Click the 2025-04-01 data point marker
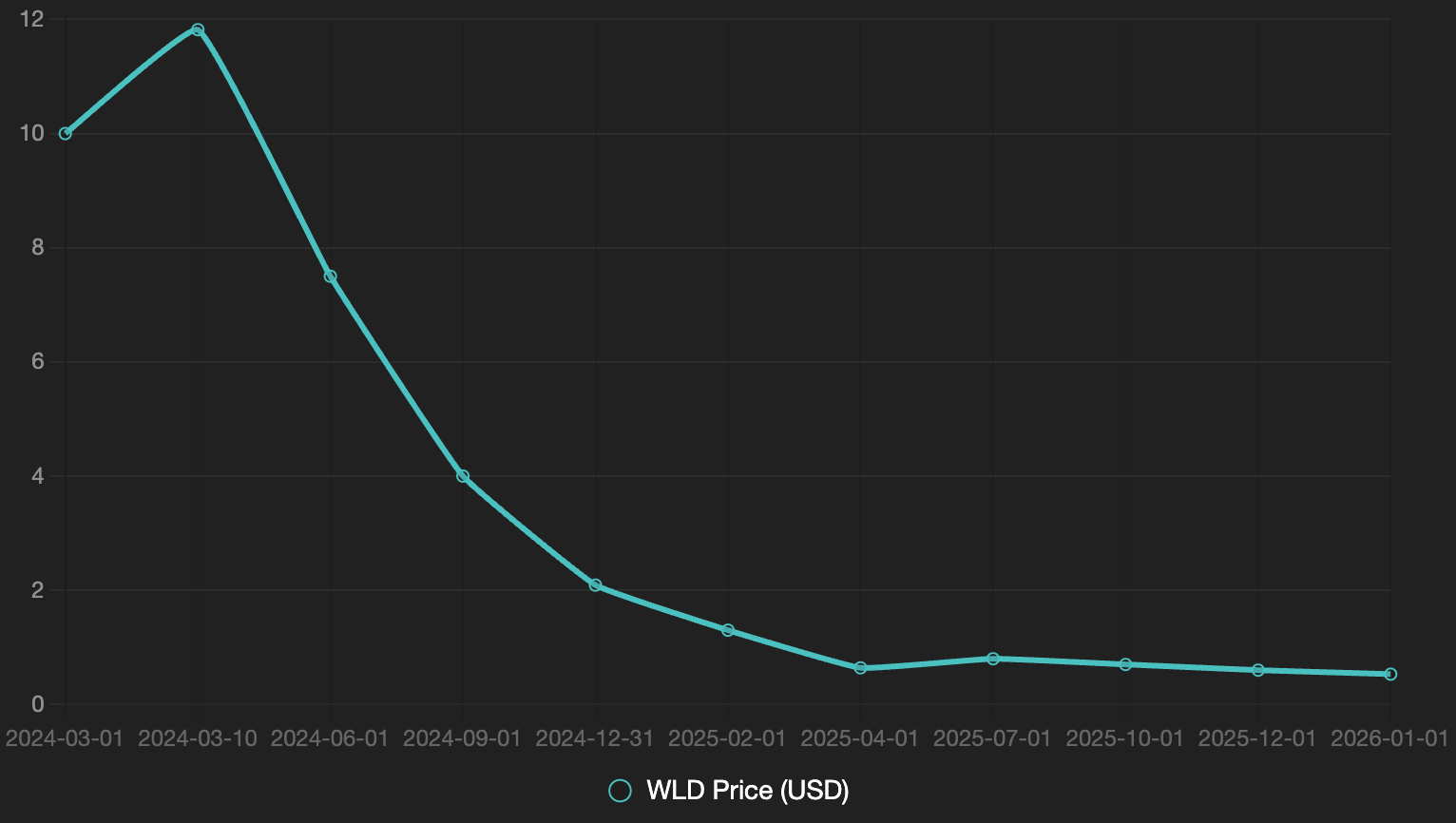The width and height of the screenshot is (1456, 823). [861, 668]
